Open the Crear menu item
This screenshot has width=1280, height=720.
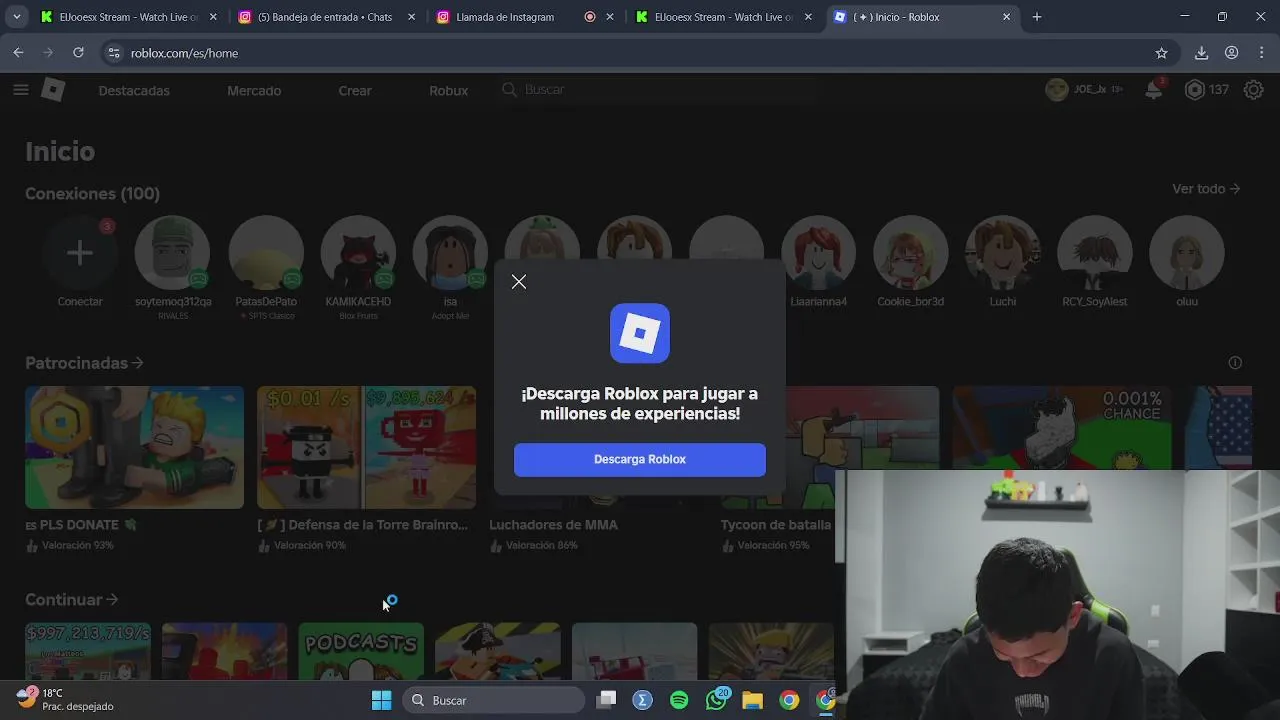[x=355, y=90]
